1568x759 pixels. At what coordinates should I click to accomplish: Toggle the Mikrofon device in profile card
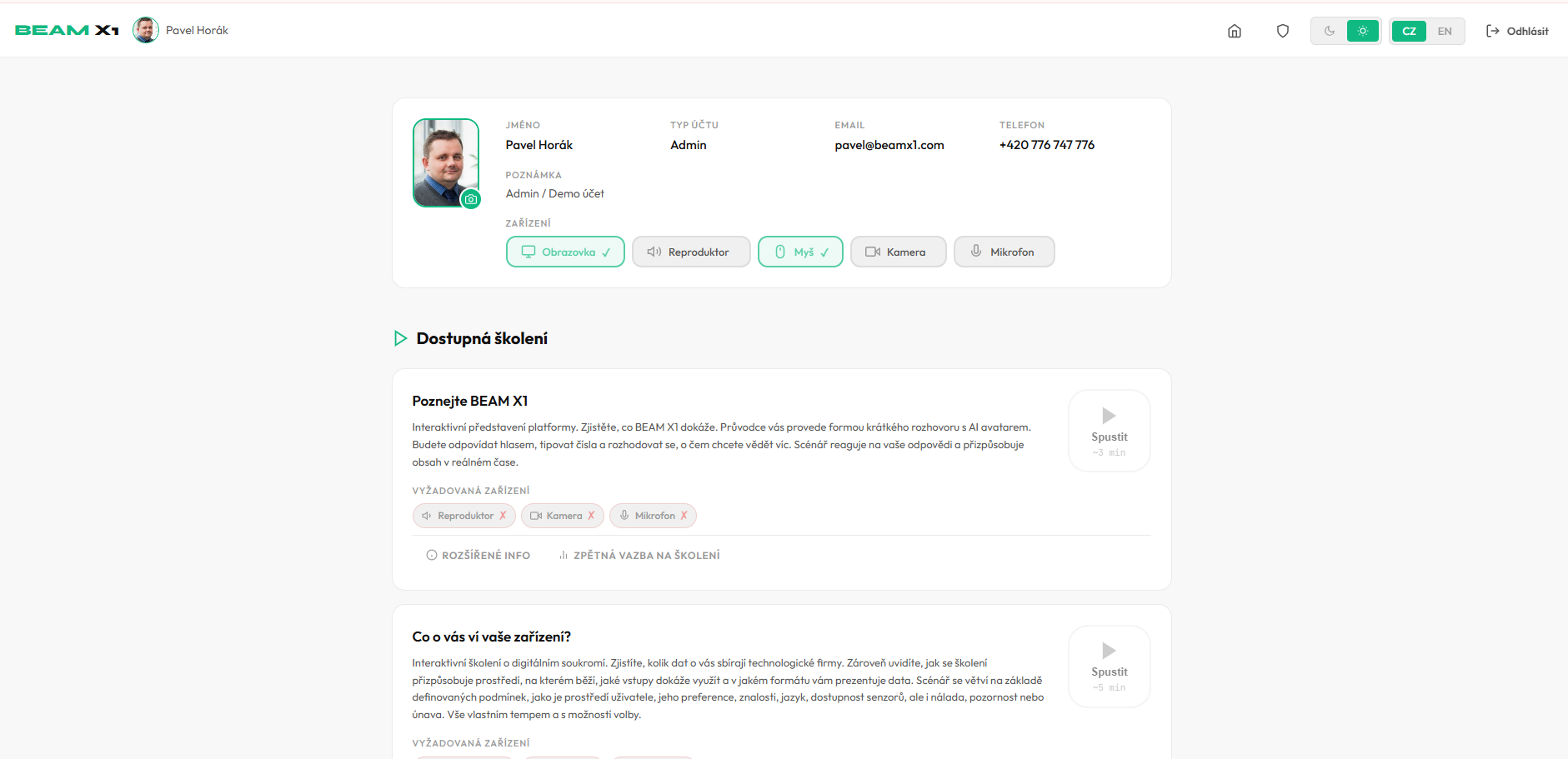click(1004, 252)
